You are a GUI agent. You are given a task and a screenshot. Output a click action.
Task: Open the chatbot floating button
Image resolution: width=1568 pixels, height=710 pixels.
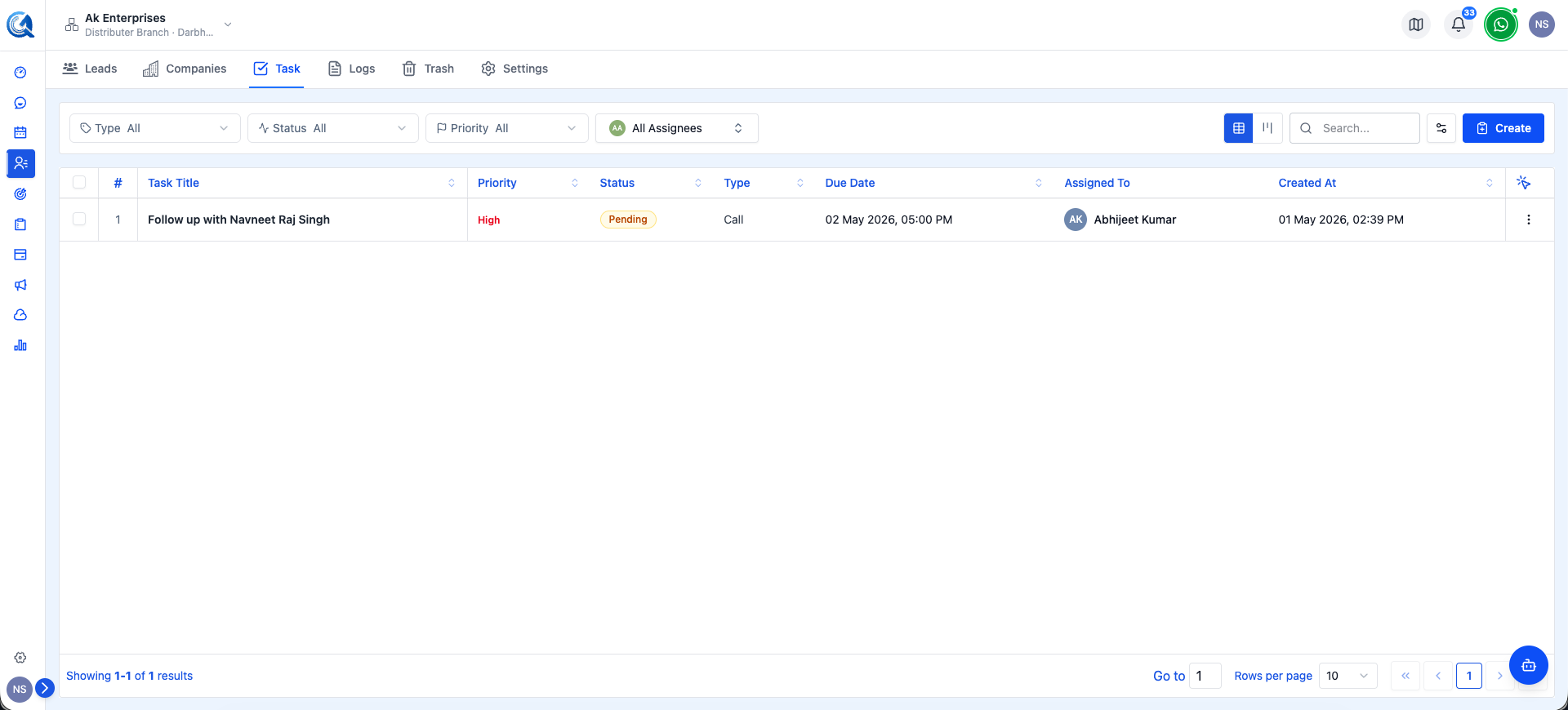(x=1529, y=665)
